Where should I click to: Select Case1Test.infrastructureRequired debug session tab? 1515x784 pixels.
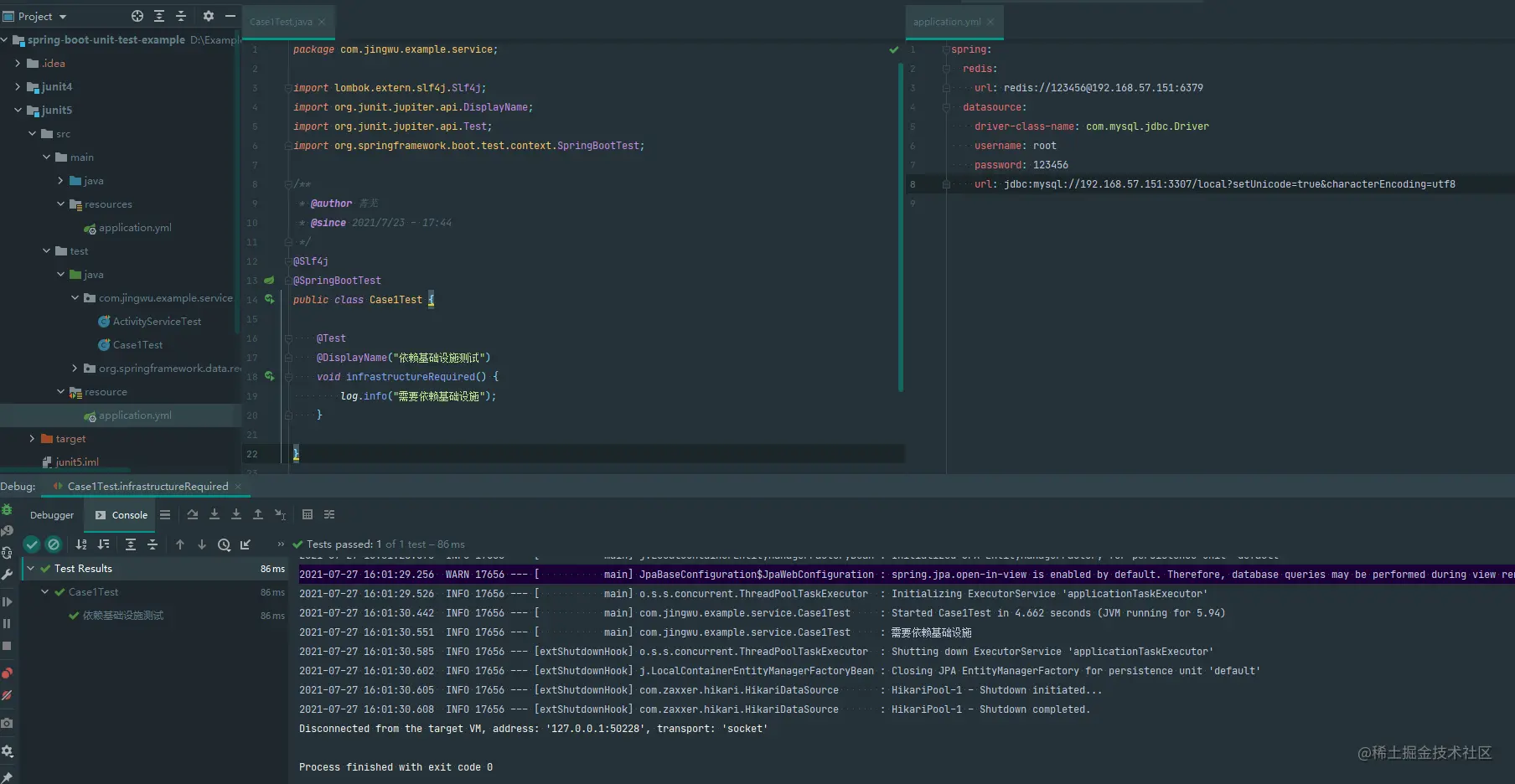coord(147,486)
